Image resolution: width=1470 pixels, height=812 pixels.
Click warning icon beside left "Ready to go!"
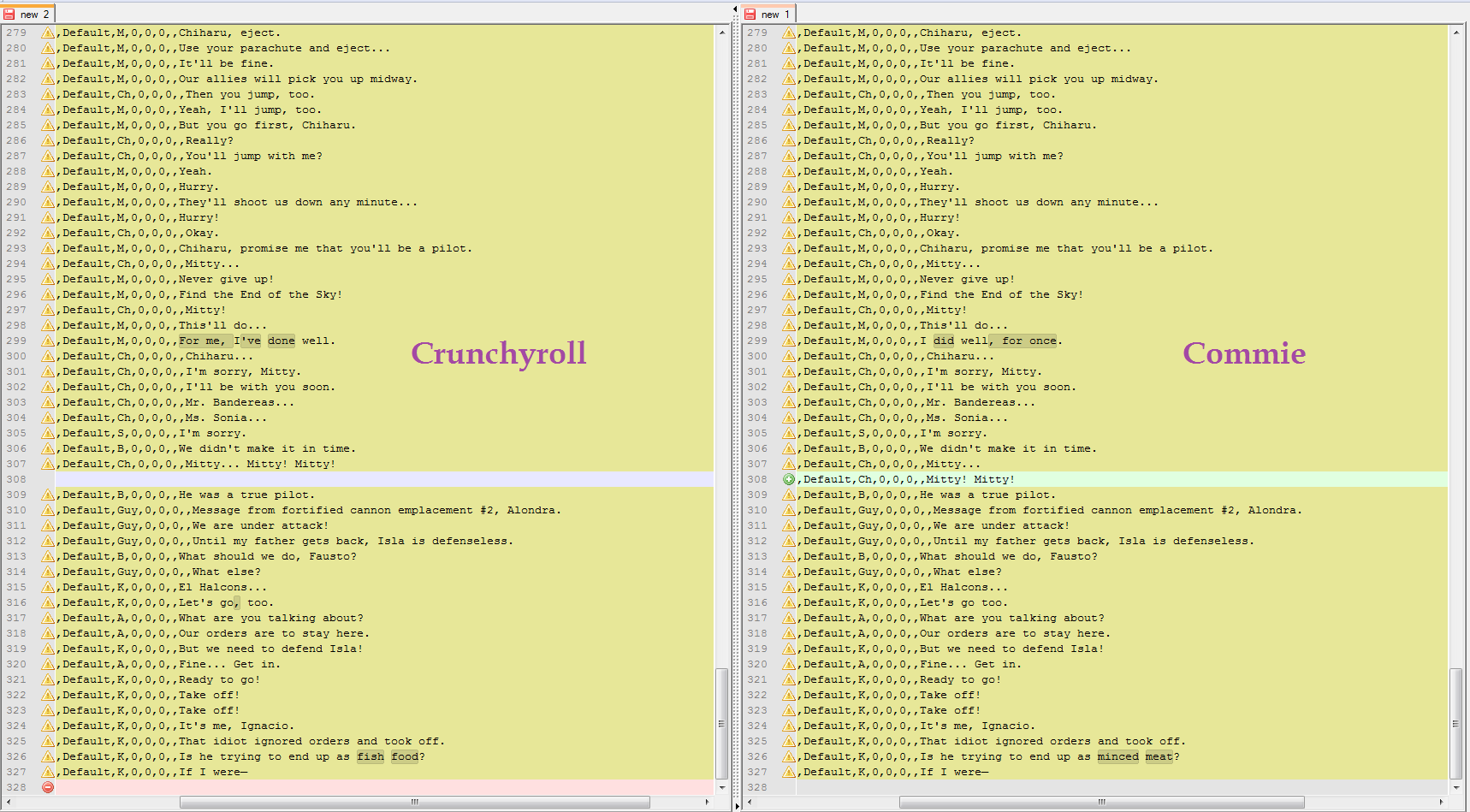(x=48, y=679)
